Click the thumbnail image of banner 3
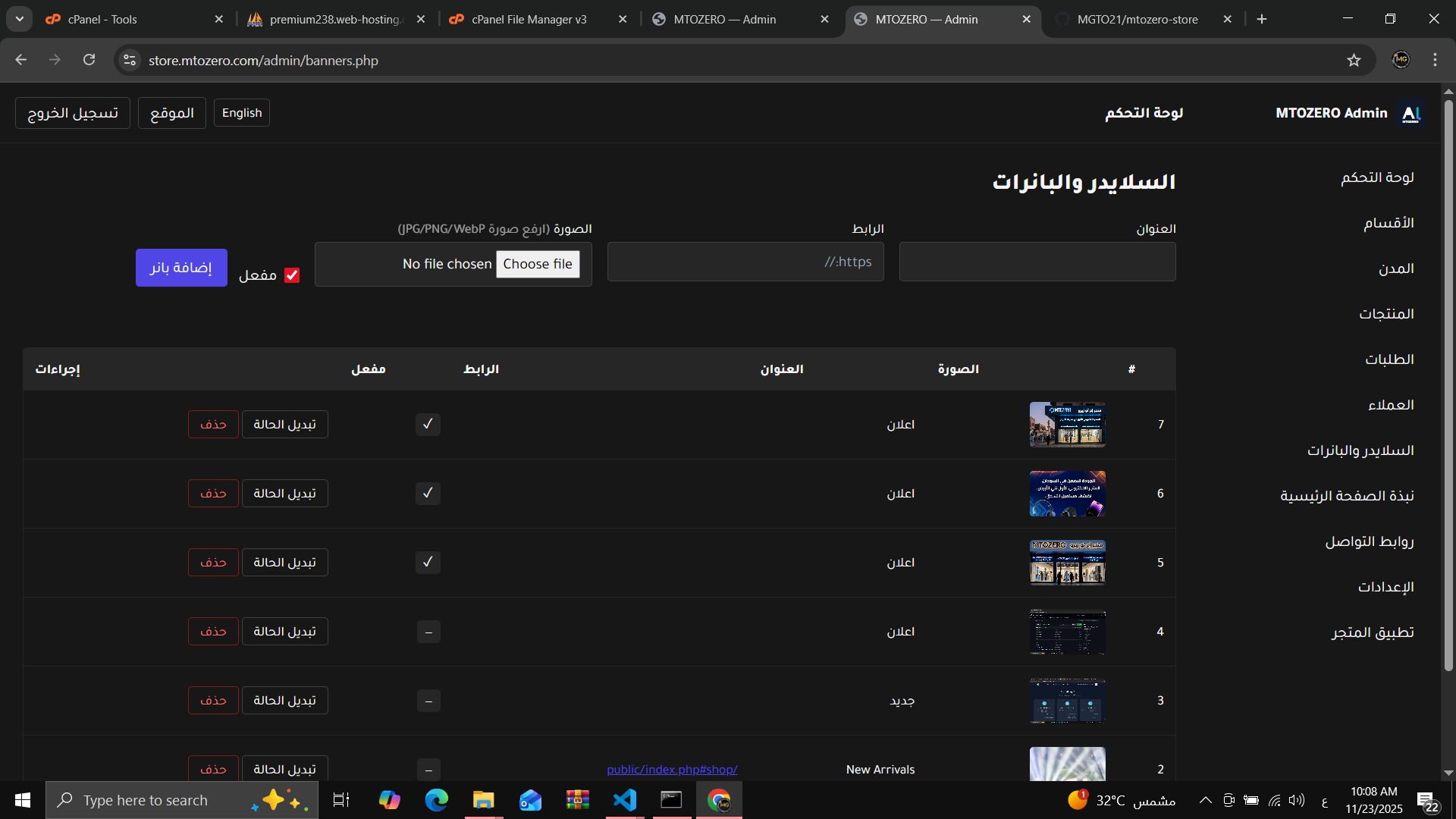 1067,700
